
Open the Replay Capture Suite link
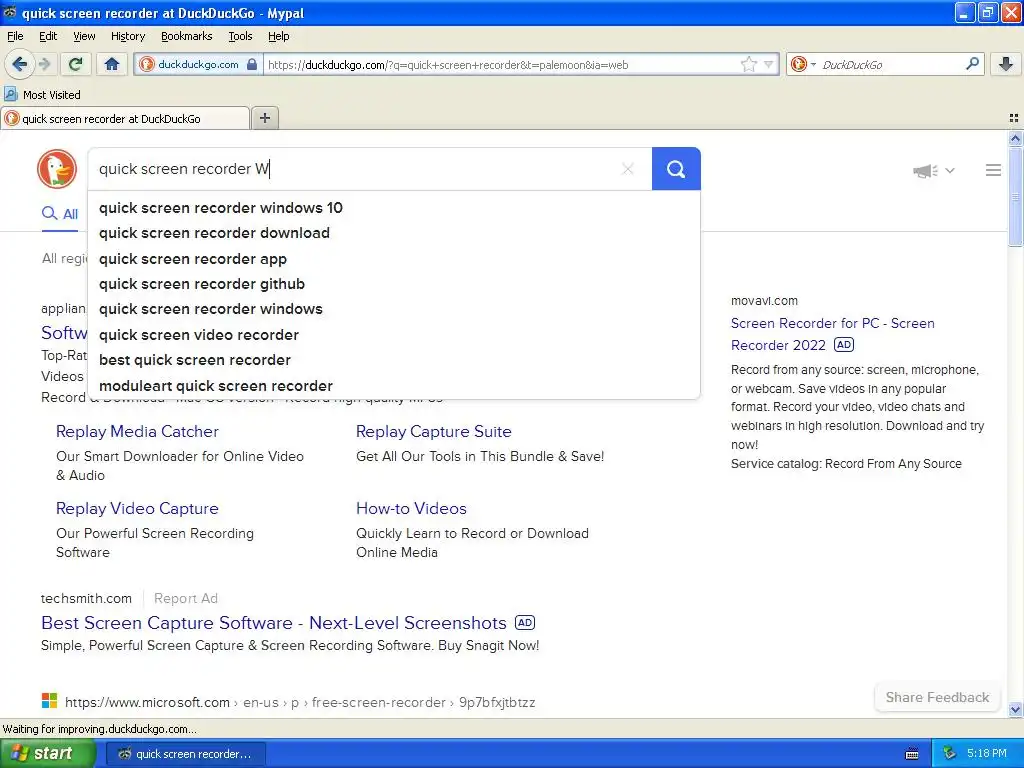pos(434,432)
